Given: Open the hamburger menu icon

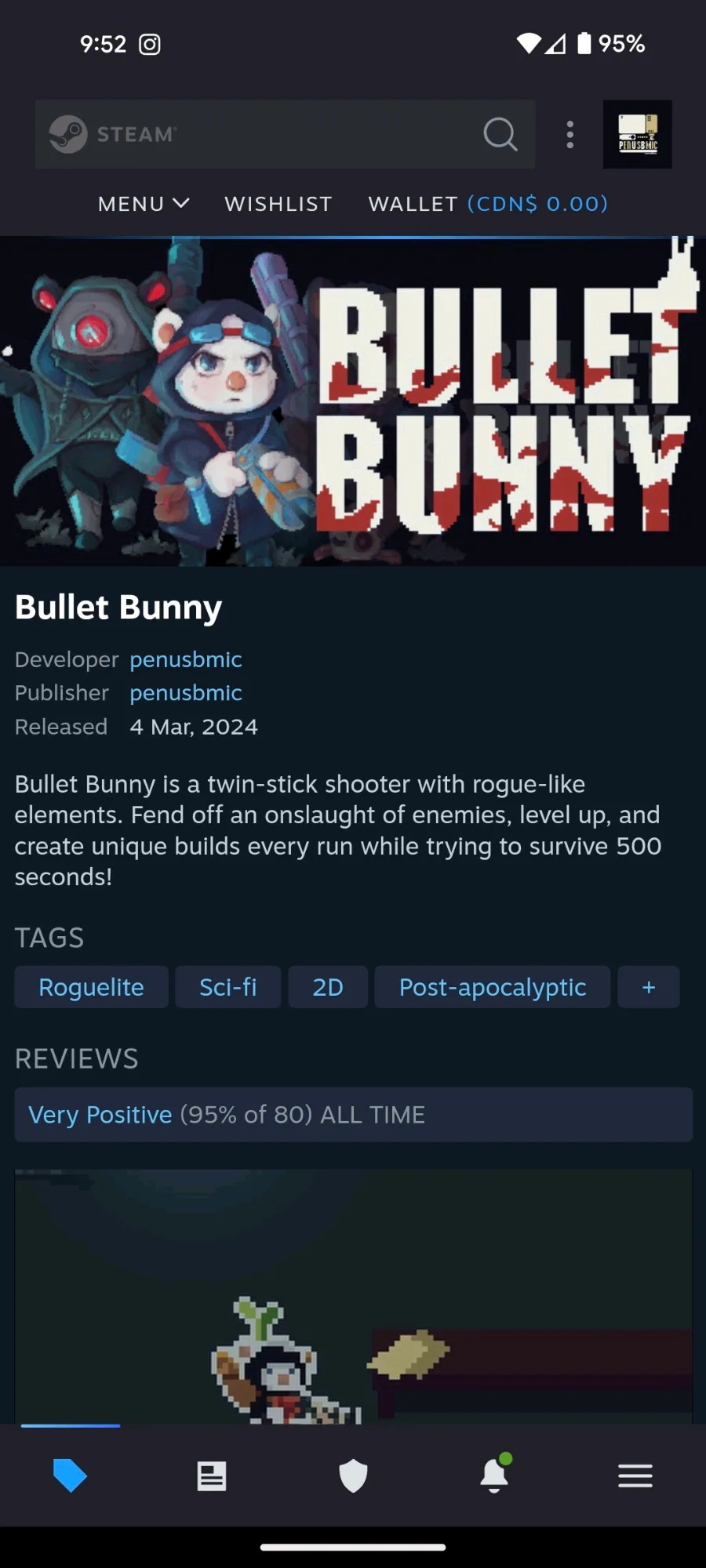Looking at the screenshot, I should tap(635, 1475).
